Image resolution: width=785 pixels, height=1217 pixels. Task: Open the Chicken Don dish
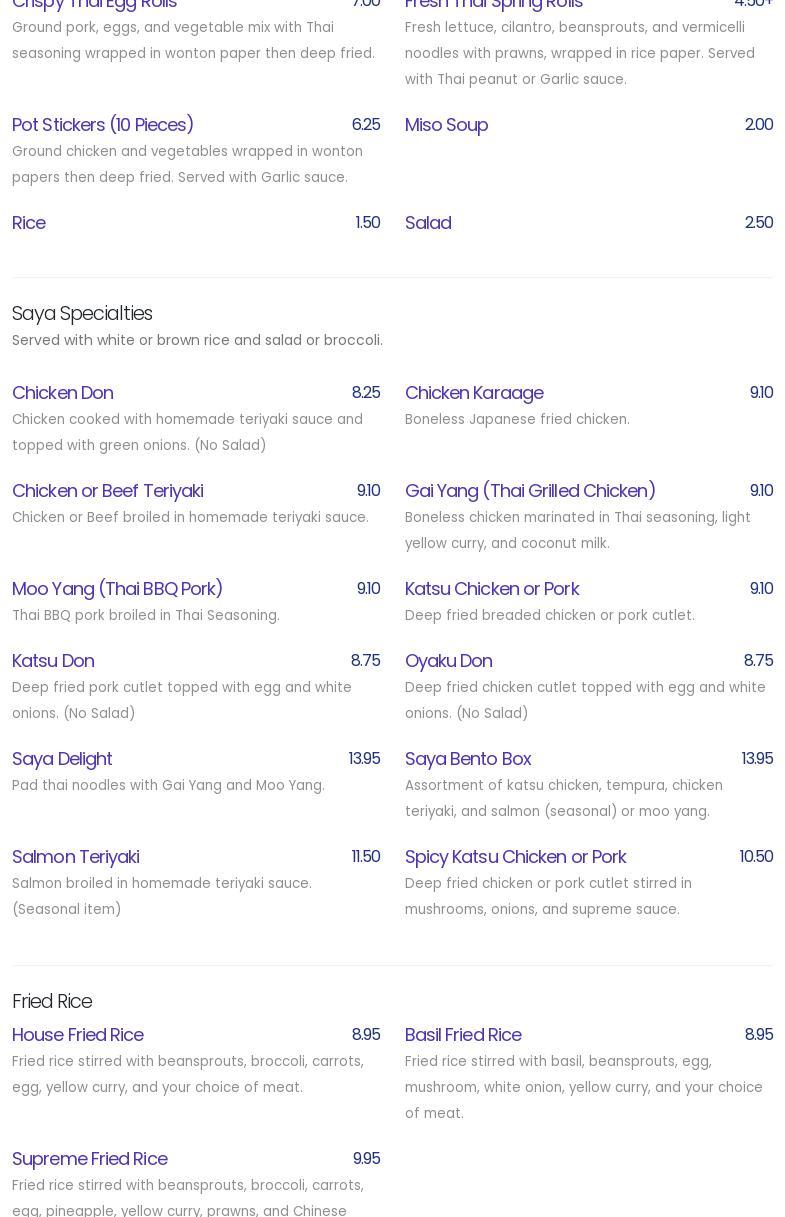pyautogui.click(x=62, y=393)
